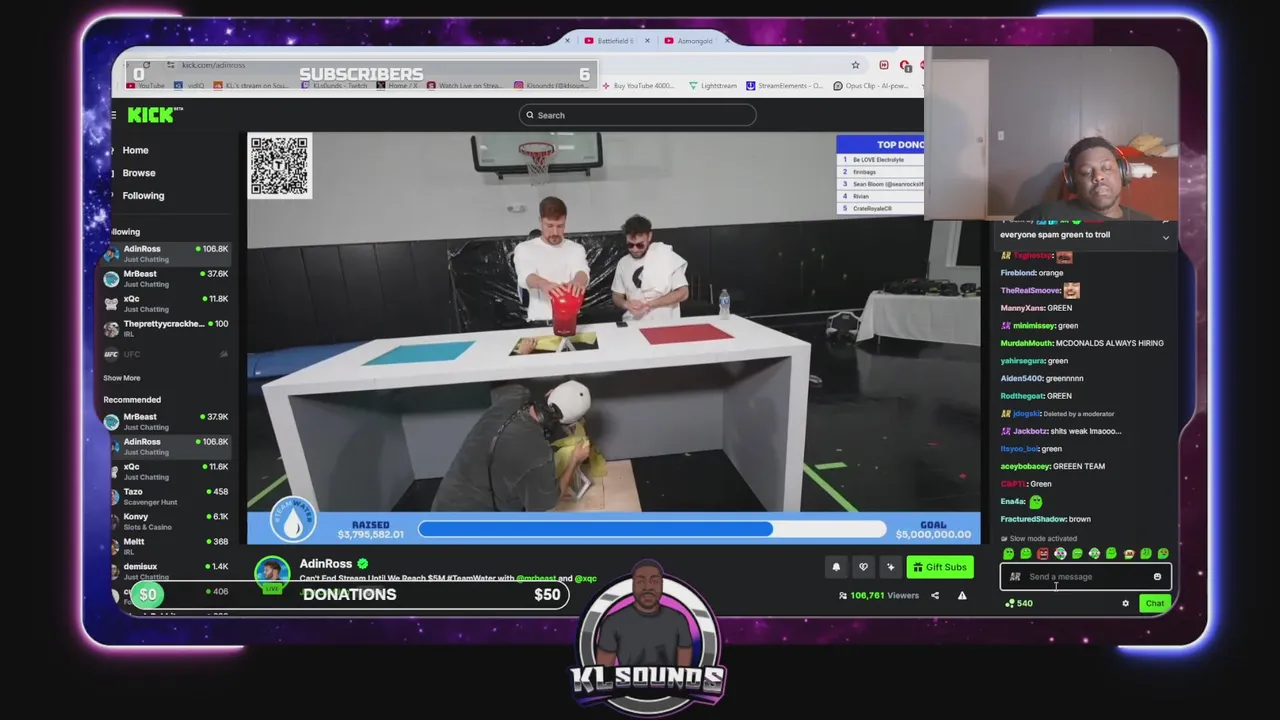The height and width of the screenshot is (720, 1280).
Task: Toggle the Kick sidebar hamburger menu
Action: [x=114, y=115]
